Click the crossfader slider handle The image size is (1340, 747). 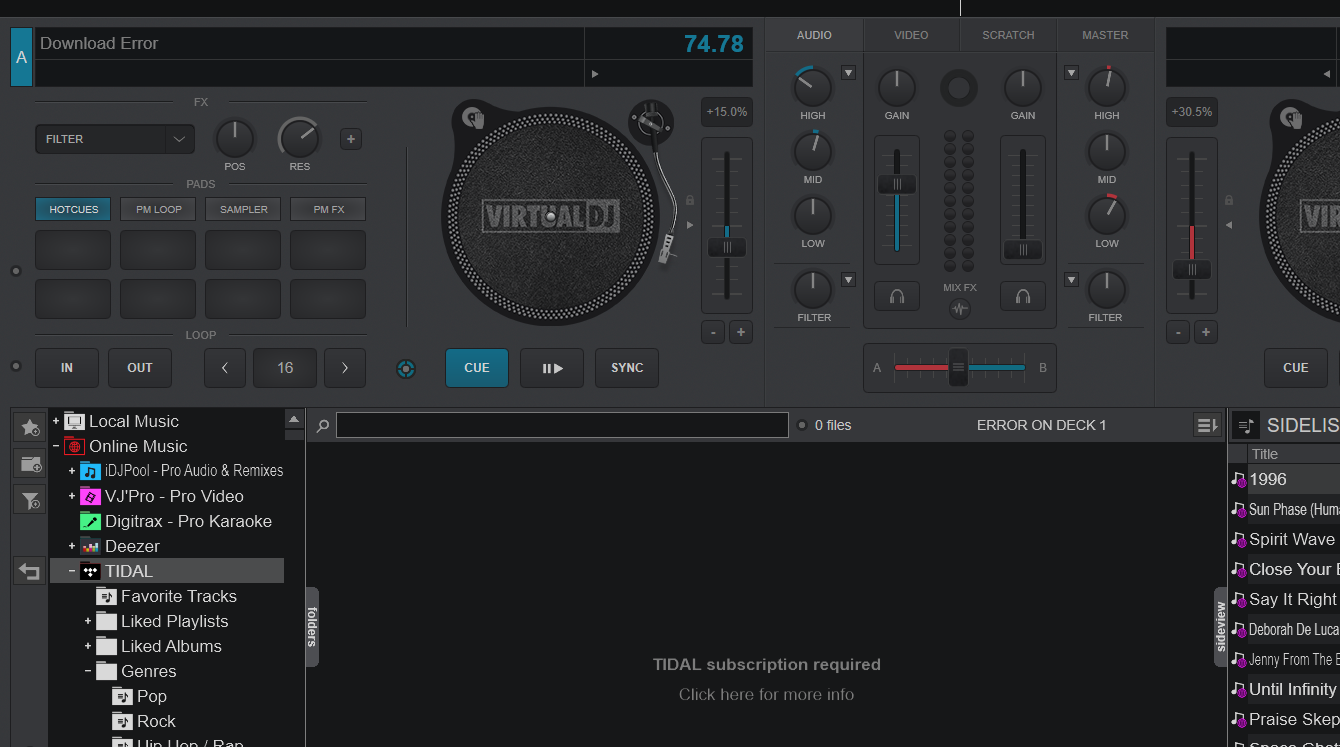pos(958,368)
